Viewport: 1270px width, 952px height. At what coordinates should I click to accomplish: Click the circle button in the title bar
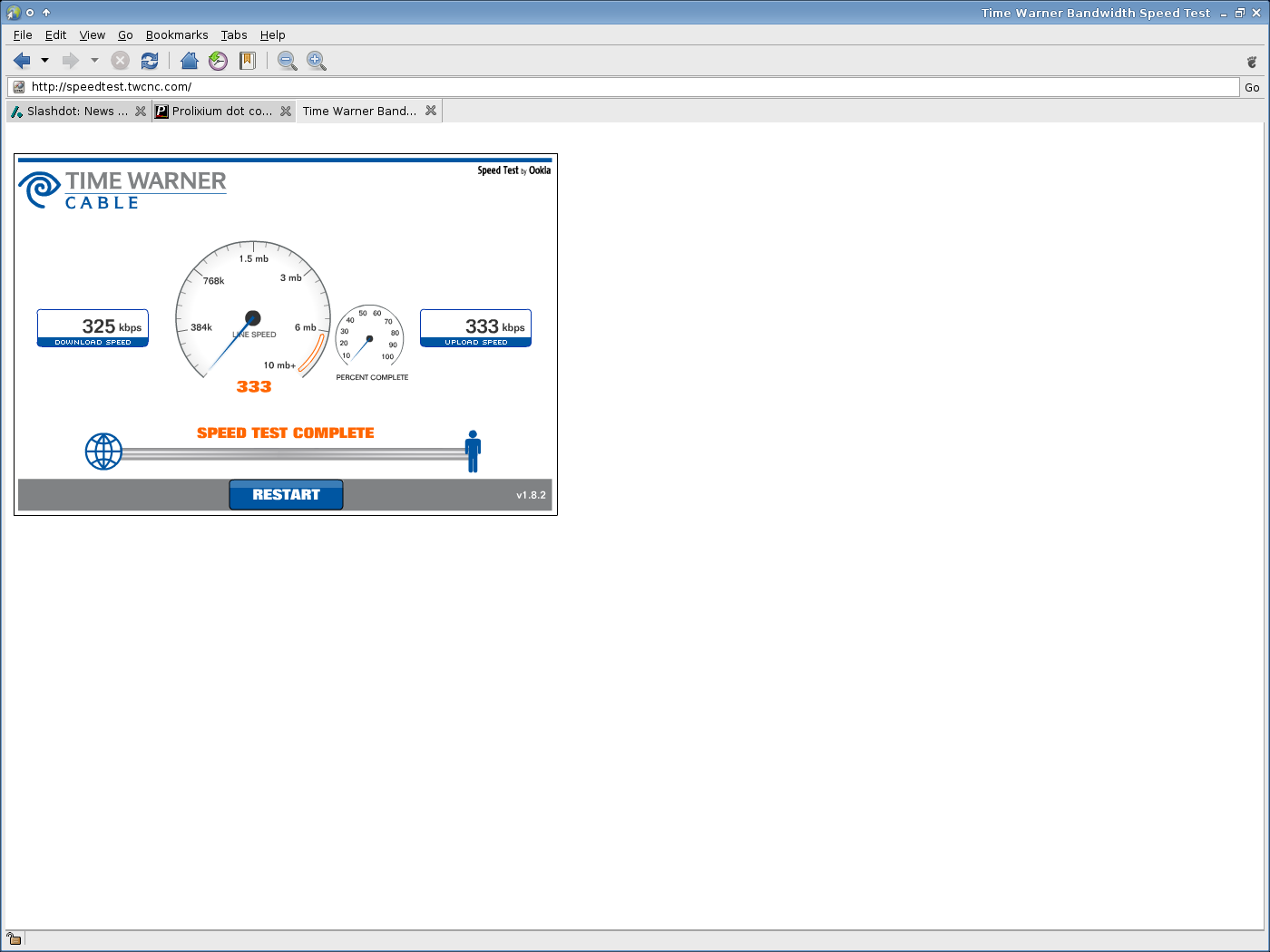click(30, 13)
